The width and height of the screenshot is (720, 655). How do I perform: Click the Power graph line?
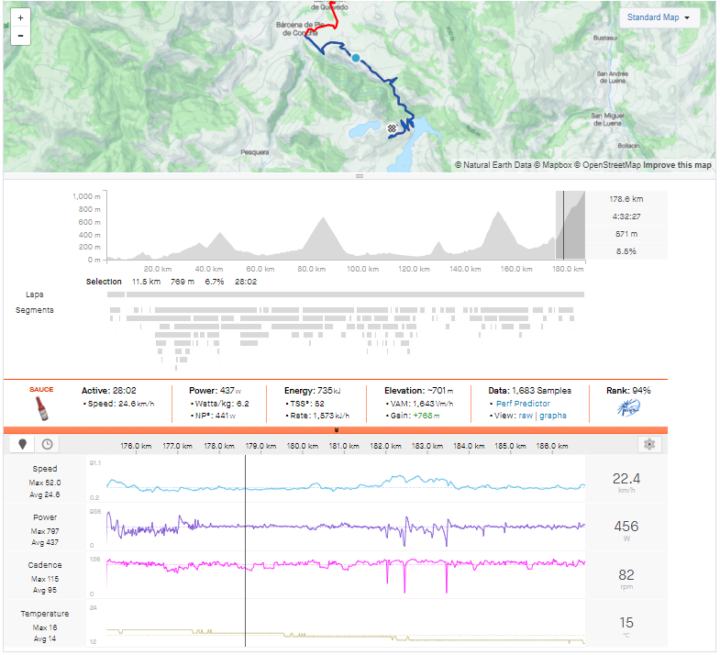pyautogui.click(x=345, y=526)
